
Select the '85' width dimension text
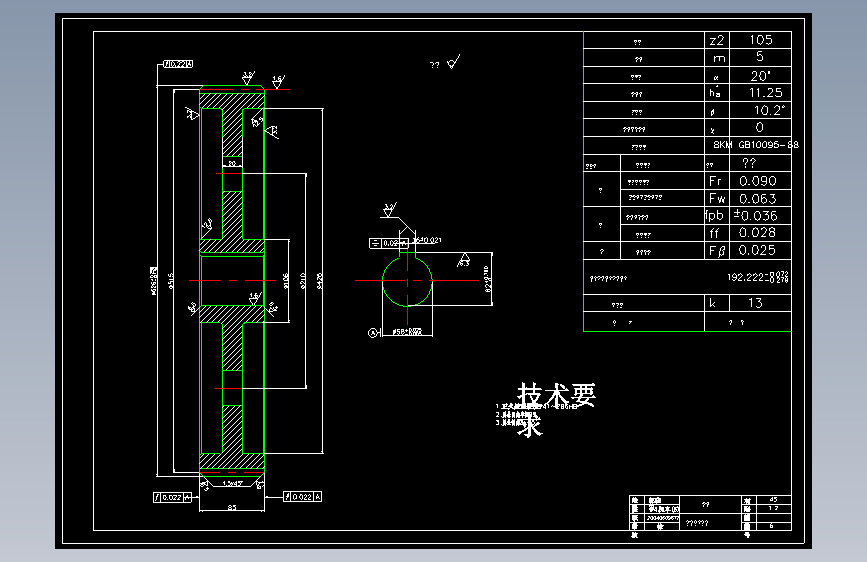(x=232, y=507)
